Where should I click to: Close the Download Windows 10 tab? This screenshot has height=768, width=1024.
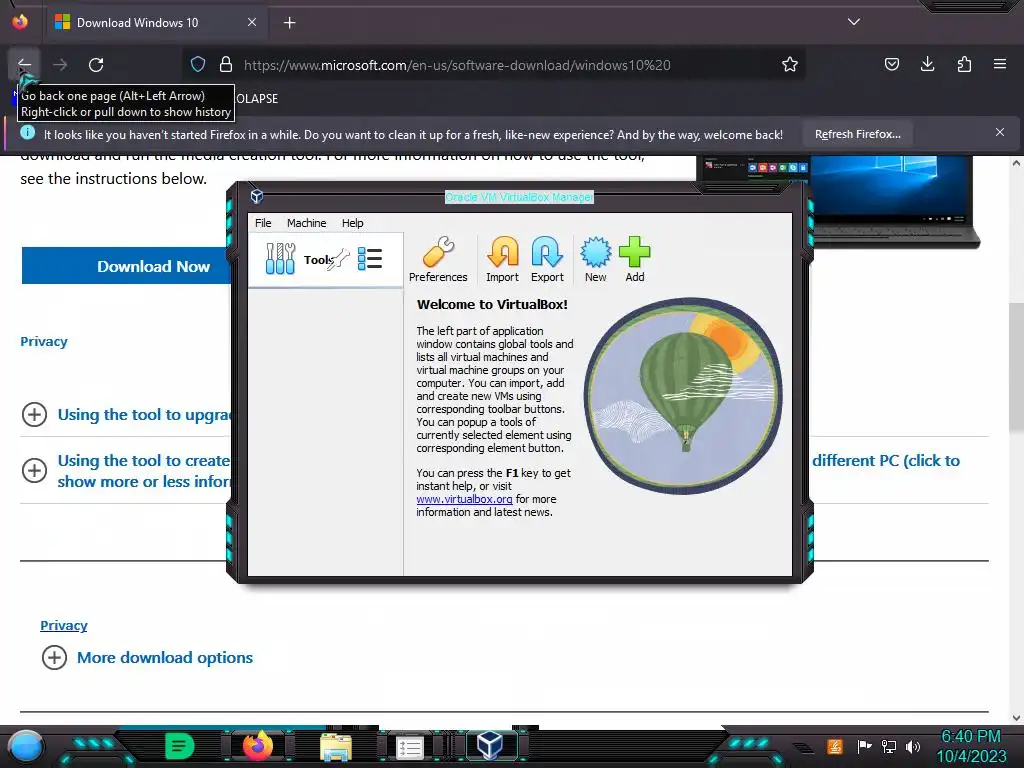[252, 22]
